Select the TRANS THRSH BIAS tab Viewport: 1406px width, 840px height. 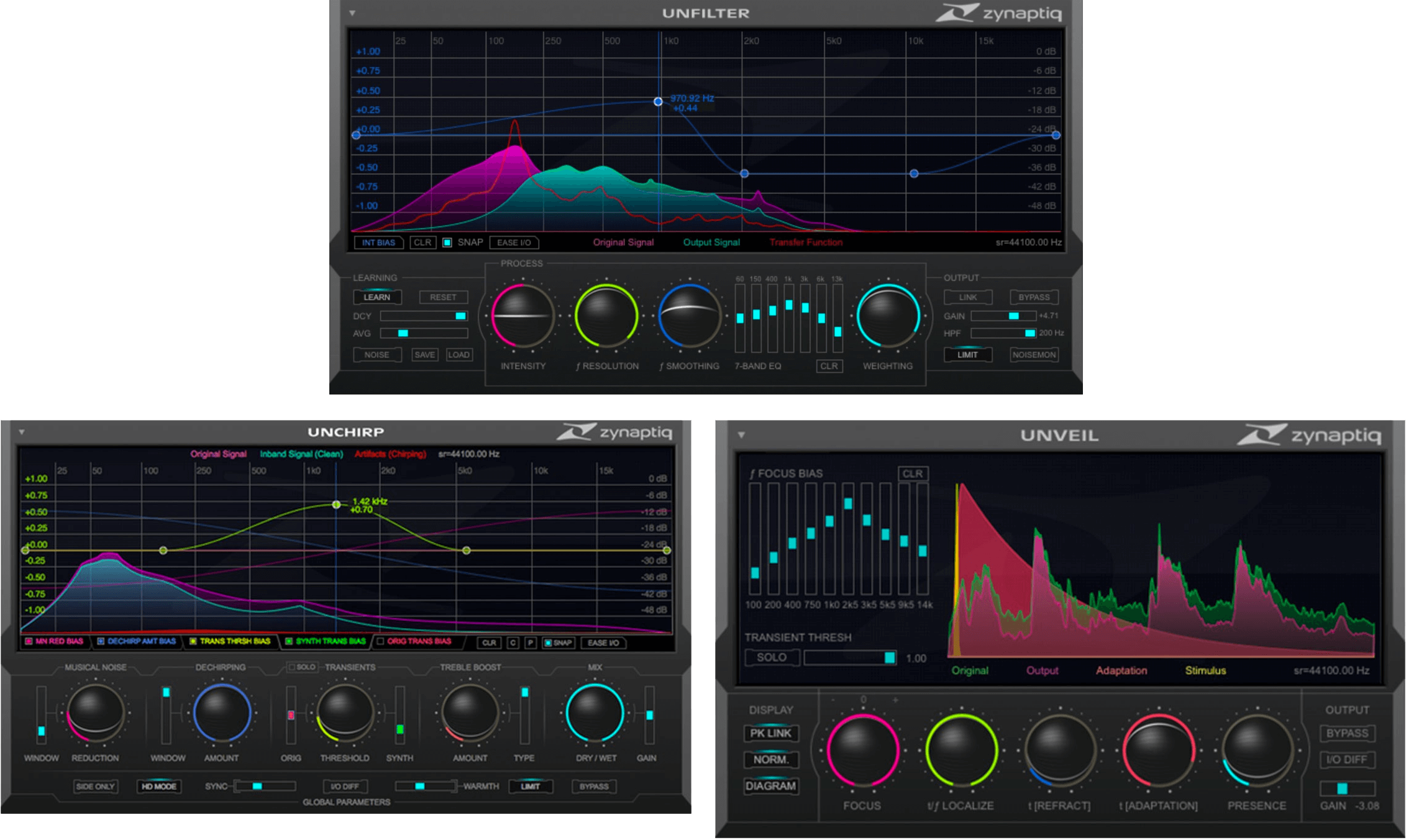[x=234, y=641]
